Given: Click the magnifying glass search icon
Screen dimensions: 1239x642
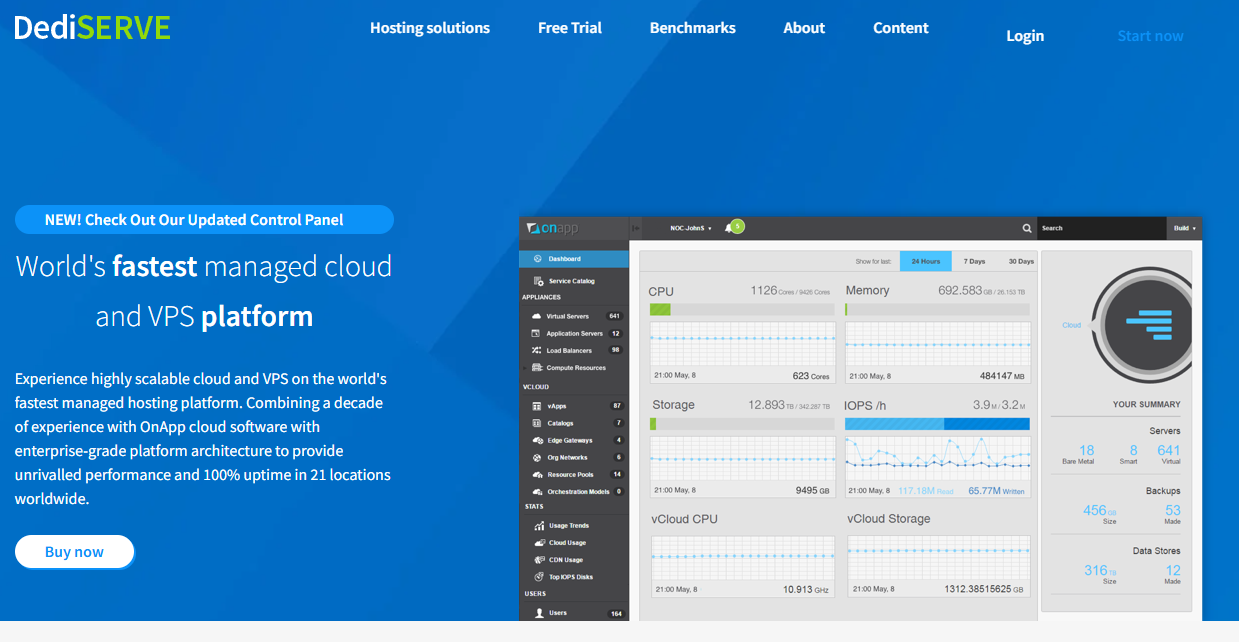Looking at the screenshot, I should click(1026, 228).
